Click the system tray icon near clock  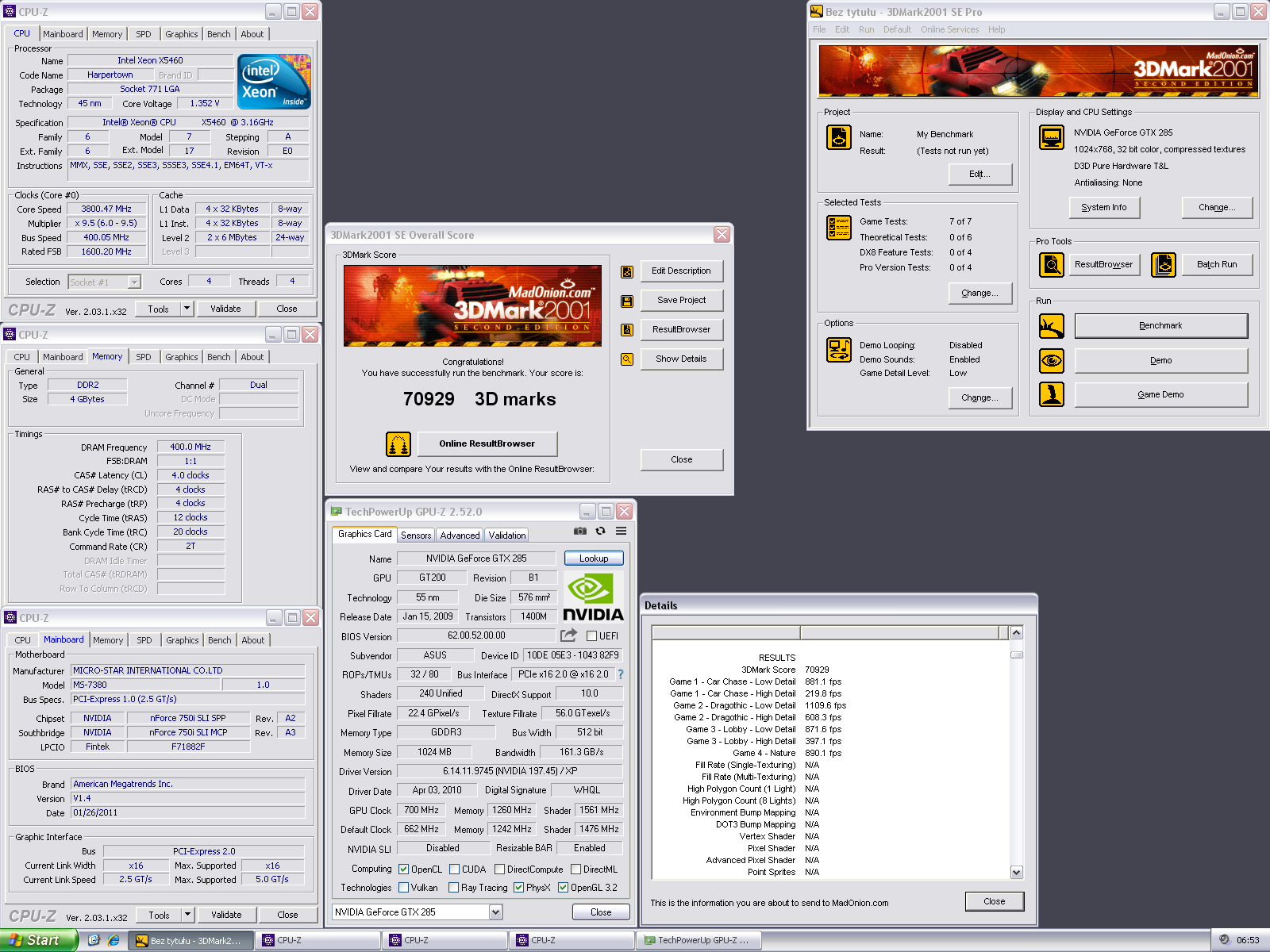point(1225,940)
